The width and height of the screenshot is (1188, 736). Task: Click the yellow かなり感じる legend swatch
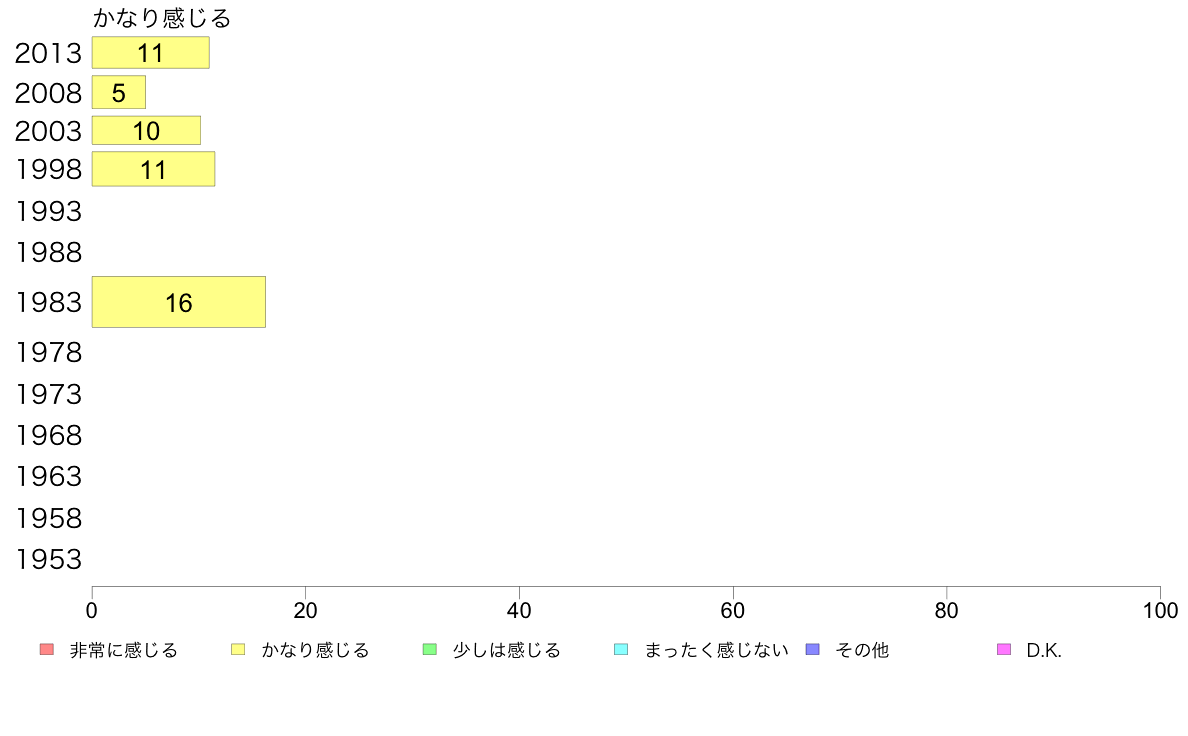point(238,650)
